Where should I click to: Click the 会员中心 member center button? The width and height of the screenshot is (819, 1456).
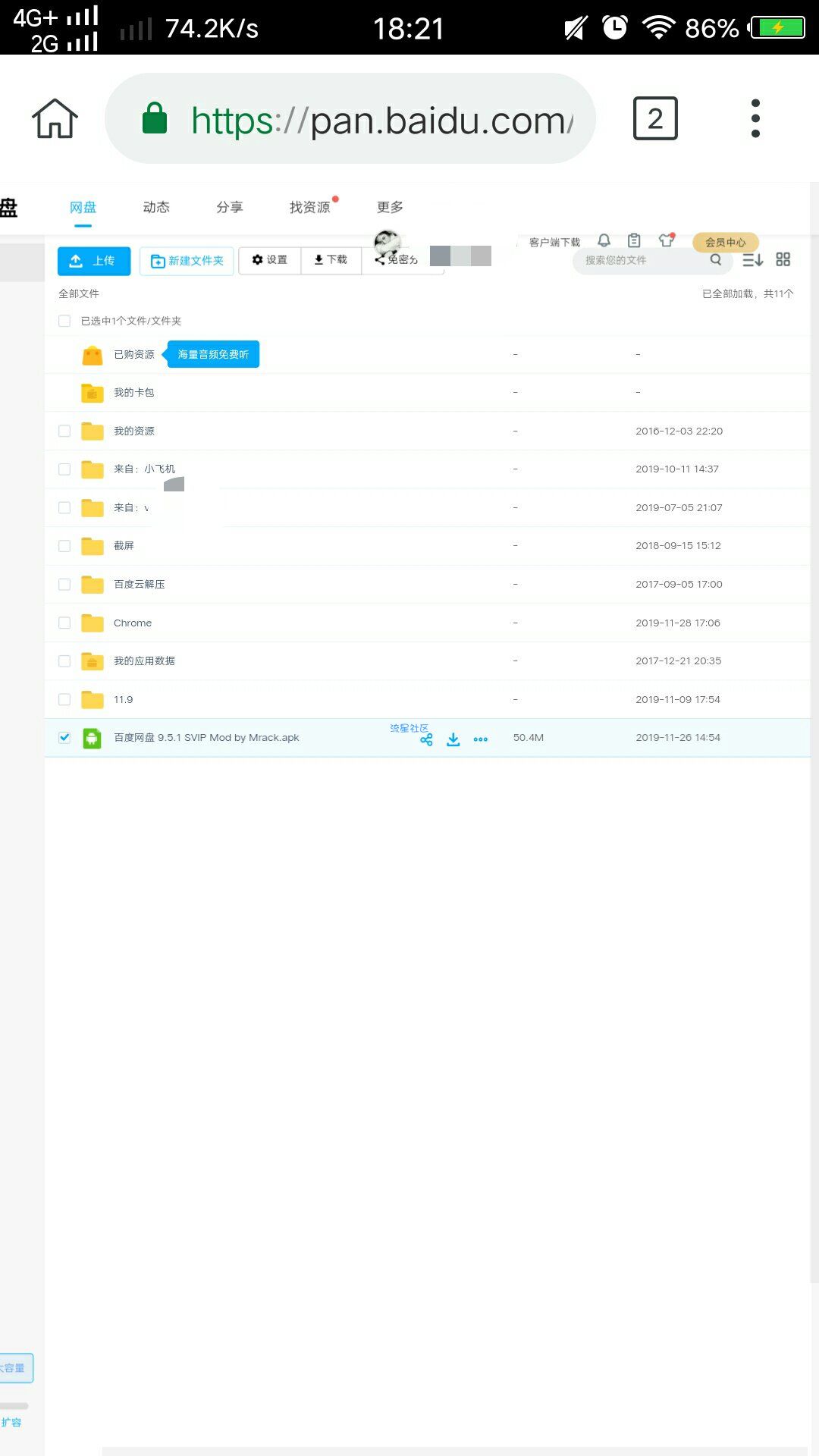726,242
